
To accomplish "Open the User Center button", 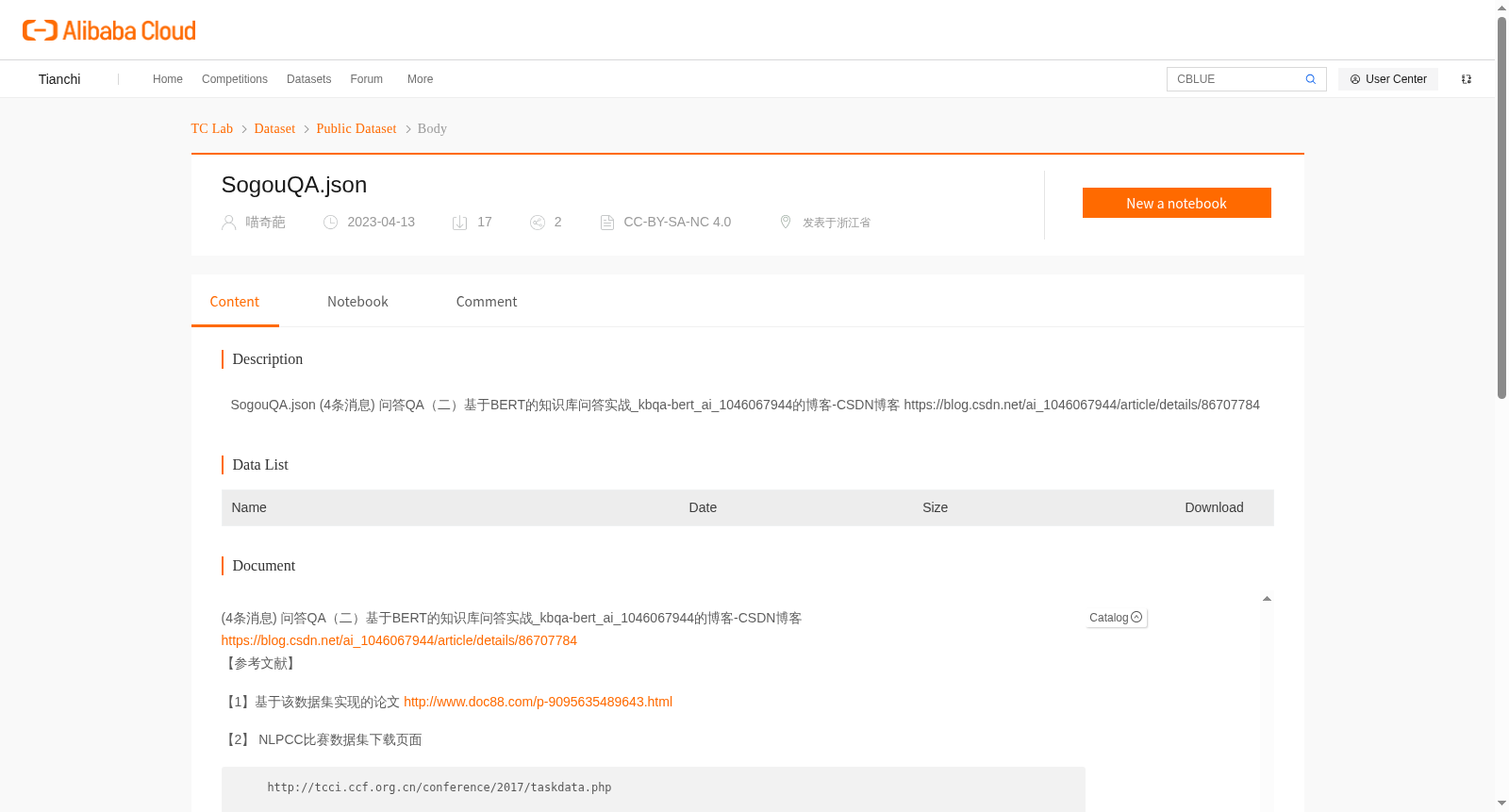I will [1388, 79].
